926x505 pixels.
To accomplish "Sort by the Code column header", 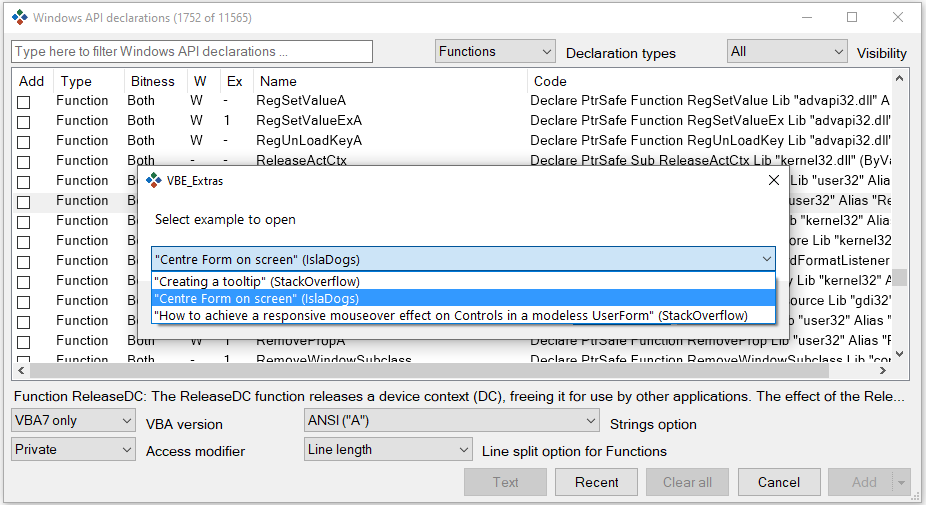I will (x=709, y=81).
